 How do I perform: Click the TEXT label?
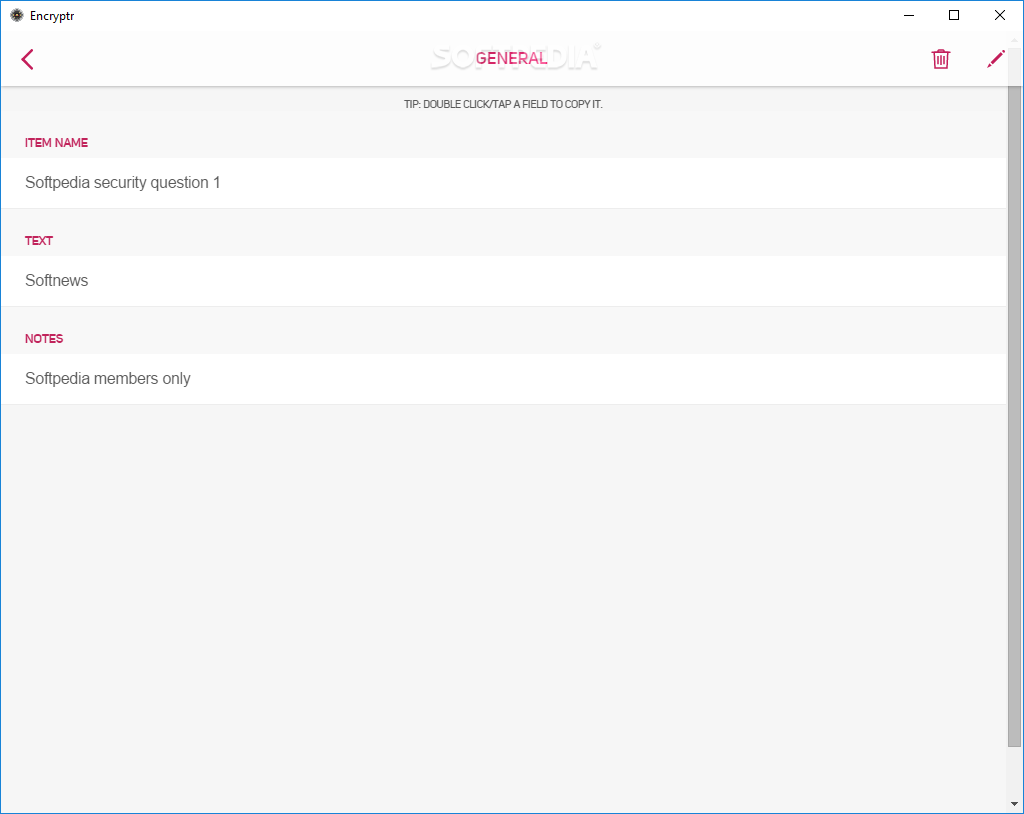[x=39, y=240]
